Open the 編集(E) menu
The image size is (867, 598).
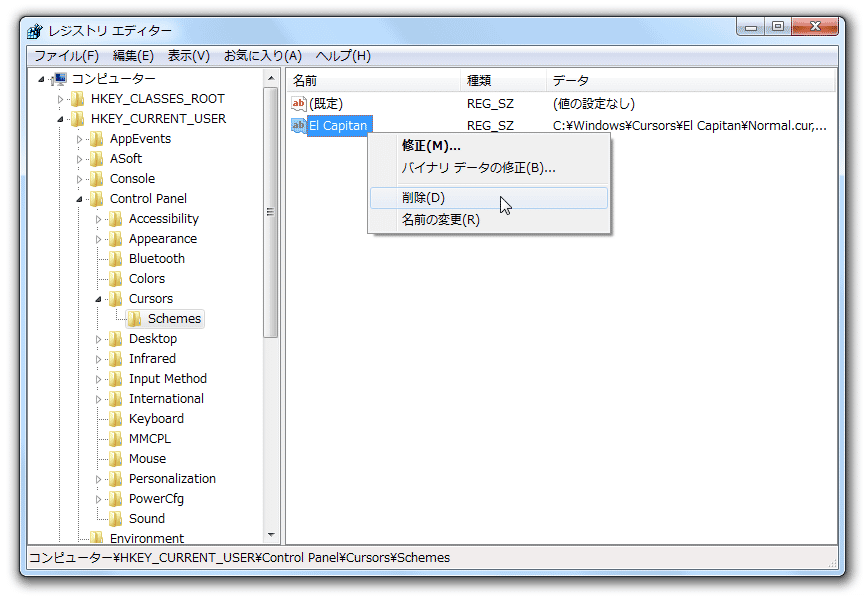tap(133, 56)
